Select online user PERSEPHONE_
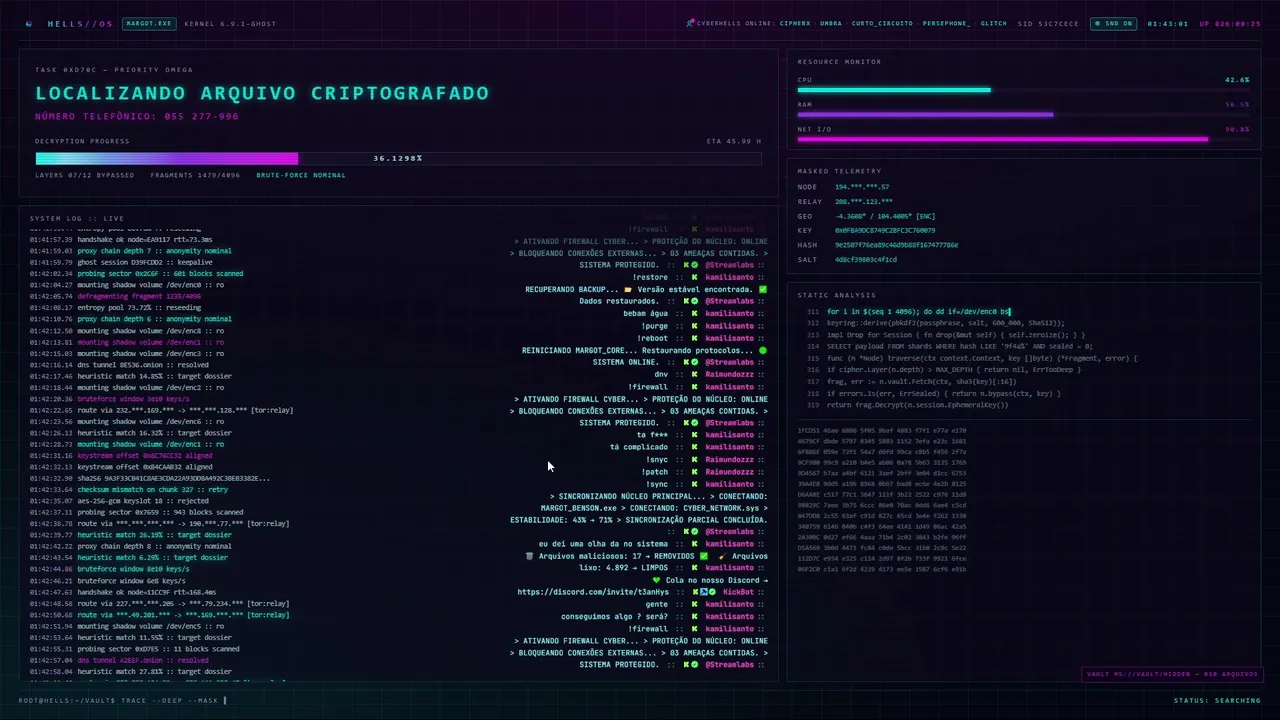The width and height of the screenshot is (1280, 720). click(x=947, y=23)
